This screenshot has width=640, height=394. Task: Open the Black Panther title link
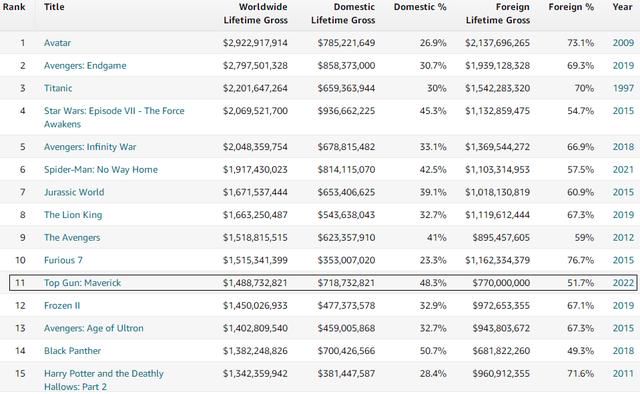pyautogui.click(x=72, y=351)
